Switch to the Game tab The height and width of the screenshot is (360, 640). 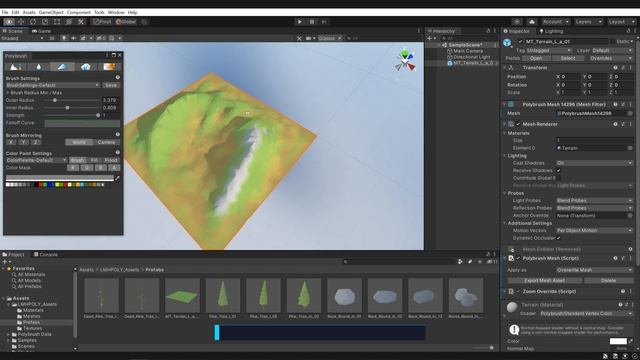click(x=42, y=31)
